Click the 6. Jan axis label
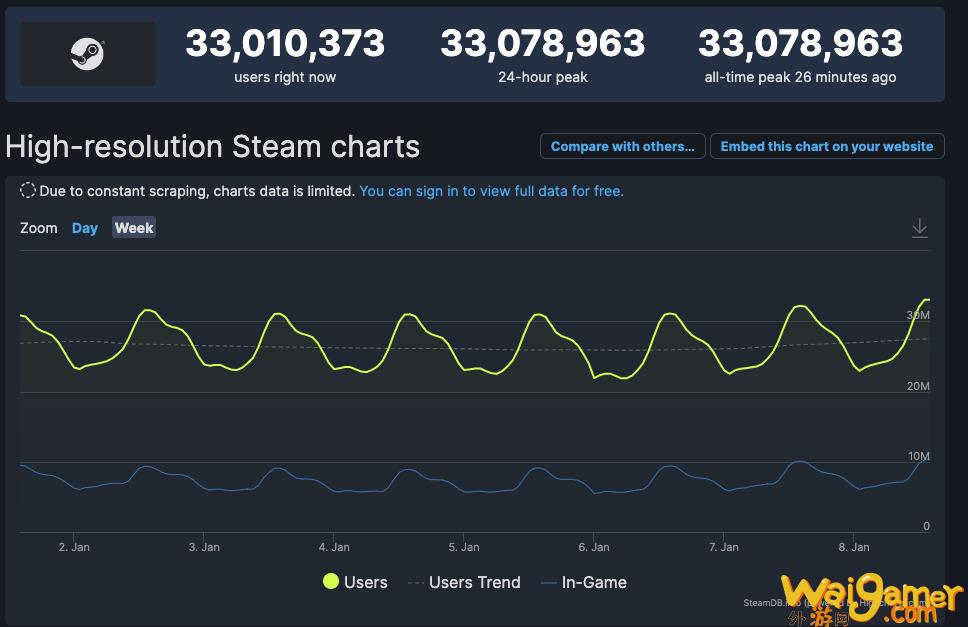The width and height of the screenshot is (968, 627). 594,547
